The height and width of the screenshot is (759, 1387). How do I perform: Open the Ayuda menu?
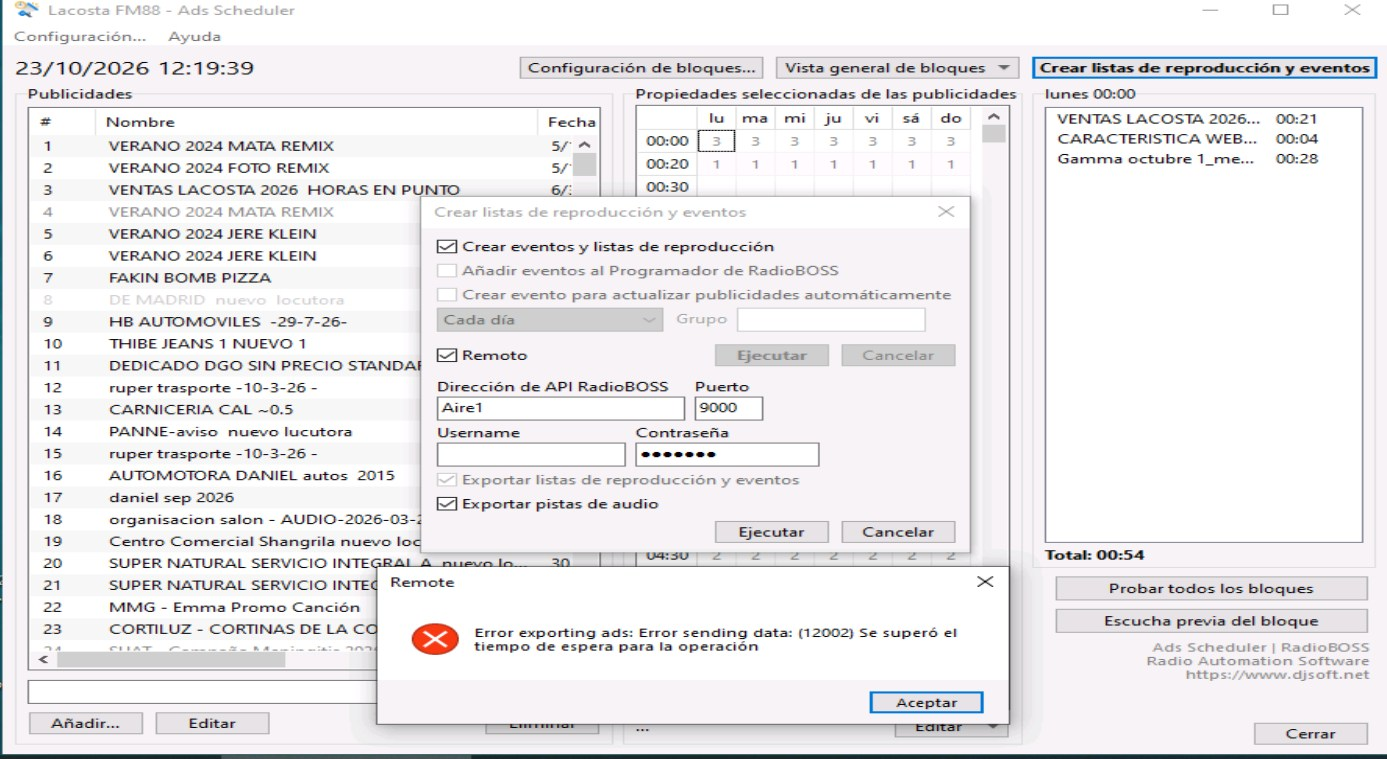(194, 36)
